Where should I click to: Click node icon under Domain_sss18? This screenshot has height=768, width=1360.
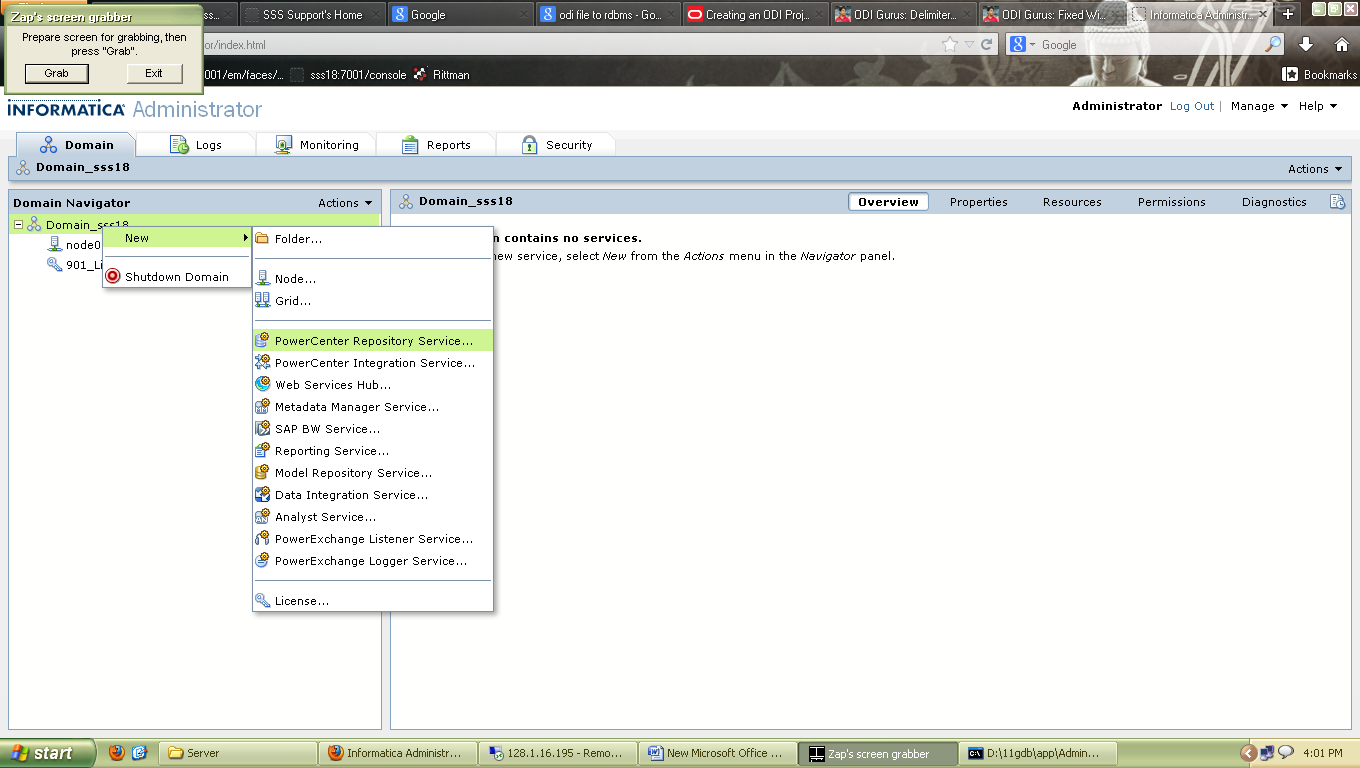coord(55,245)
